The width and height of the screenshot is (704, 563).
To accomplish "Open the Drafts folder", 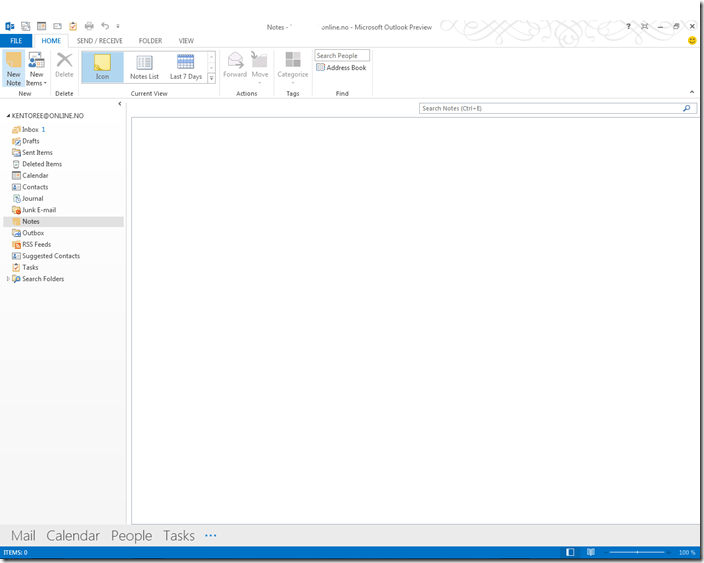I will [x=63, y=141].
